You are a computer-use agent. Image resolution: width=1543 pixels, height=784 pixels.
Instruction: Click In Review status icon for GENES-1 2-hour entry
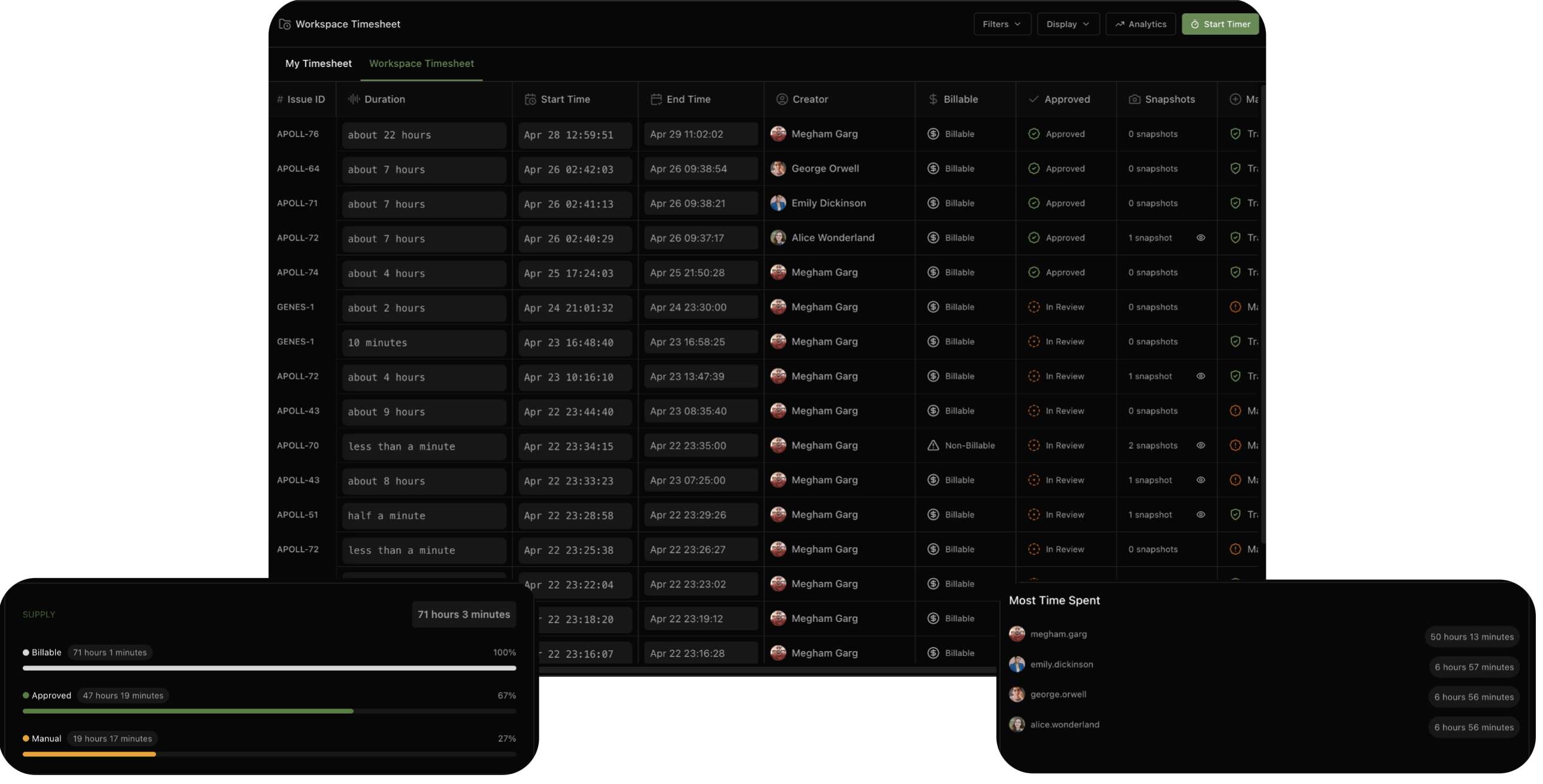1034,307
